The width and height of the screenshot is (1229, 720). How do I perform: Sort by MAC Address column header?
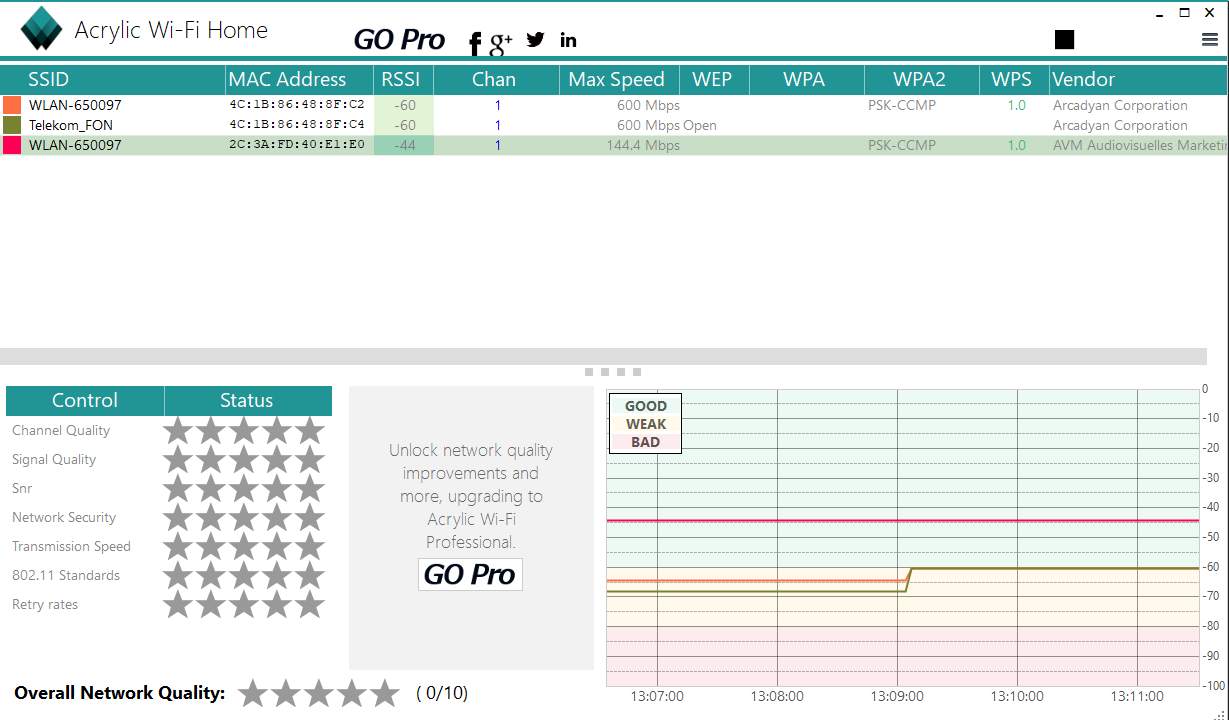click(300, 80)
